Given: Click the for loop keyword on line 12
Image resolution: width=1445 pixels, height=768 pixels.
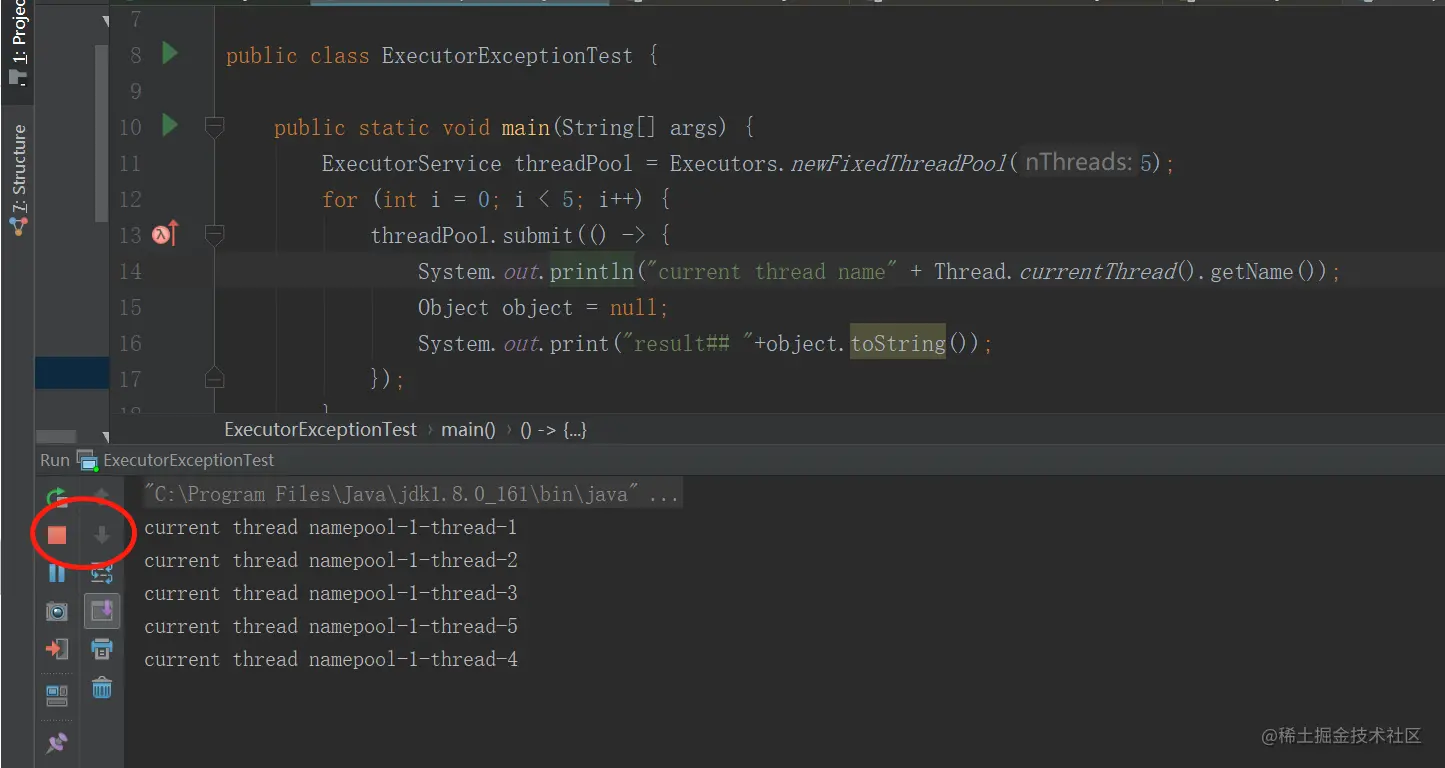Looking at the screenshot, I should [340, 199].
